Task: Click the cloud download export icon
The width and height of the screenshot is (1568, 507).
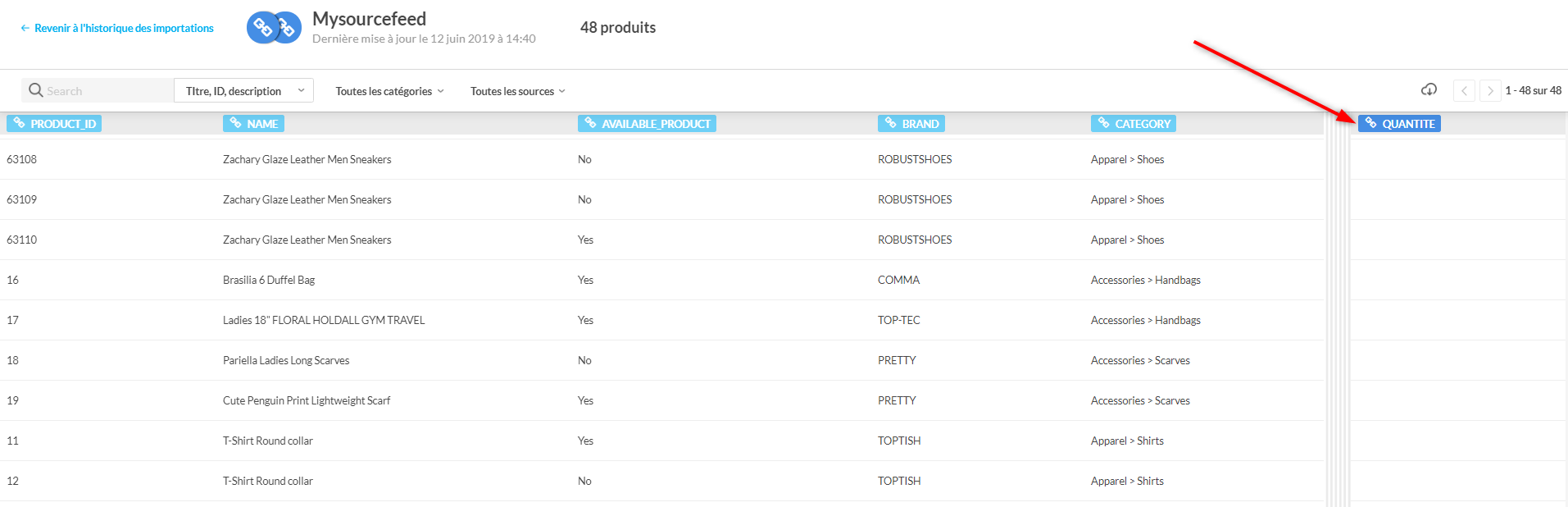Action: click(x=1429, y=89)
